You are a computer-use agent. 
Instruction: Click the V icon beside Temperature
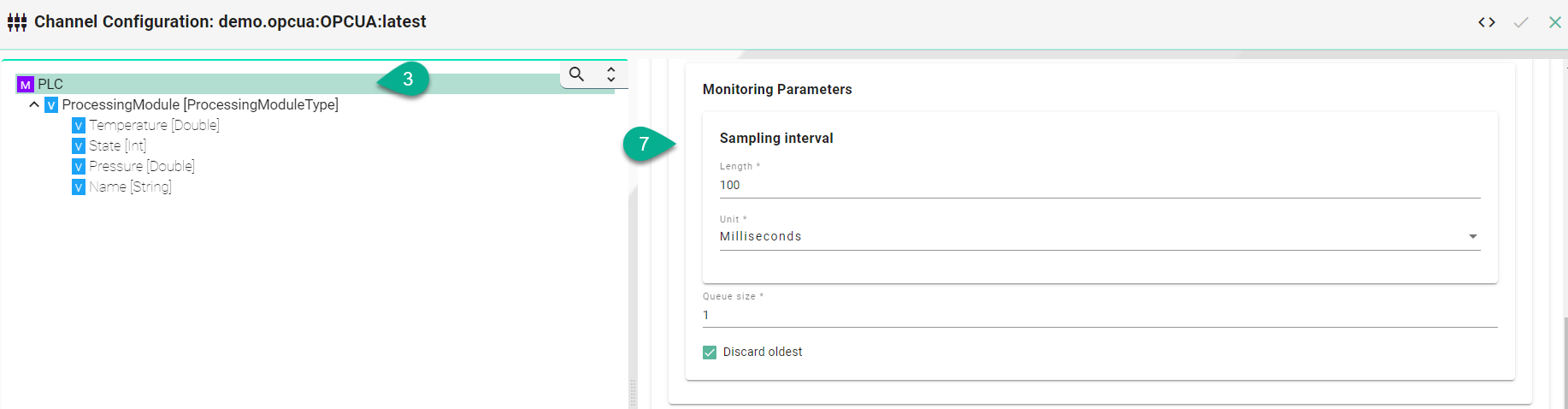pos(79,126)
